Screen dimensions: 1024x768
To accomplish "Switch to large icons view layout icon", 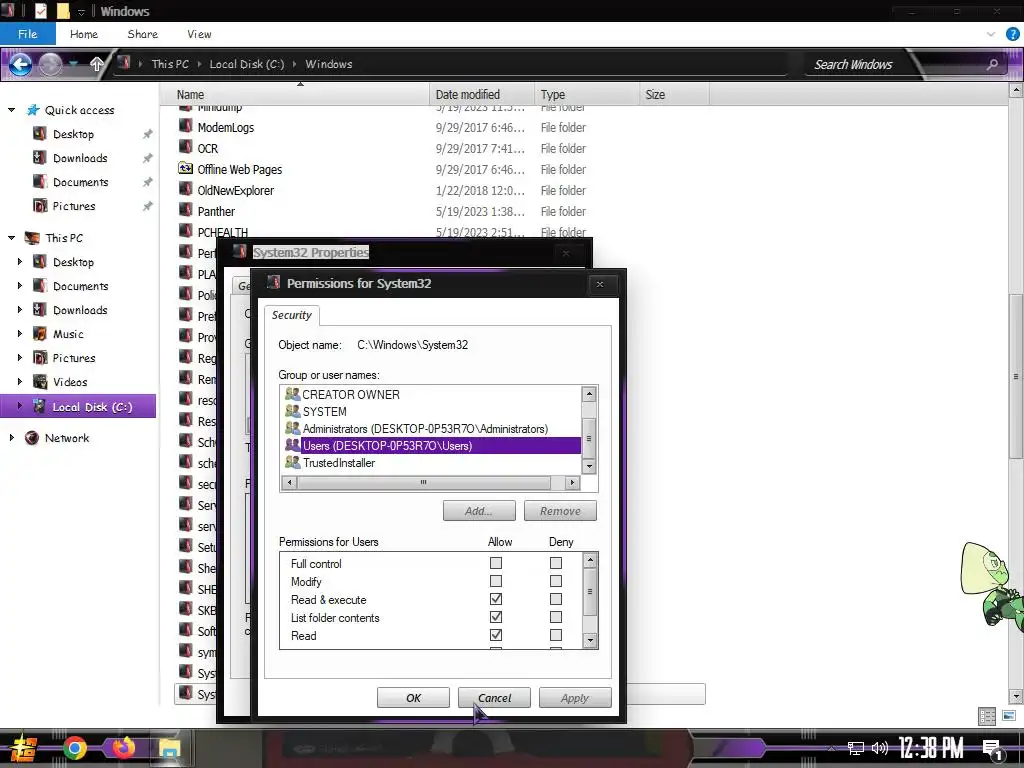I will coord(1008,716).
